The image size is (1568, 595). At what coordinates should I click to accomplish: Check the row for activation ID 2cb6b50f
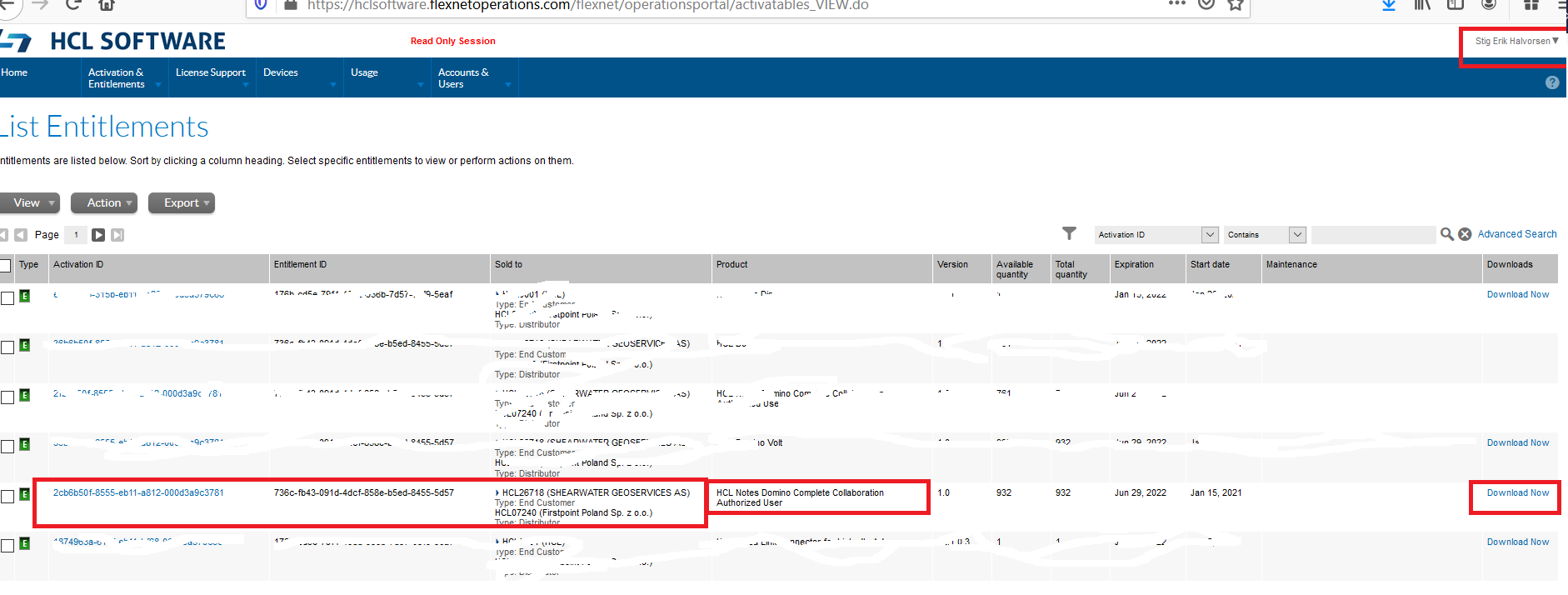coord(7,497)
